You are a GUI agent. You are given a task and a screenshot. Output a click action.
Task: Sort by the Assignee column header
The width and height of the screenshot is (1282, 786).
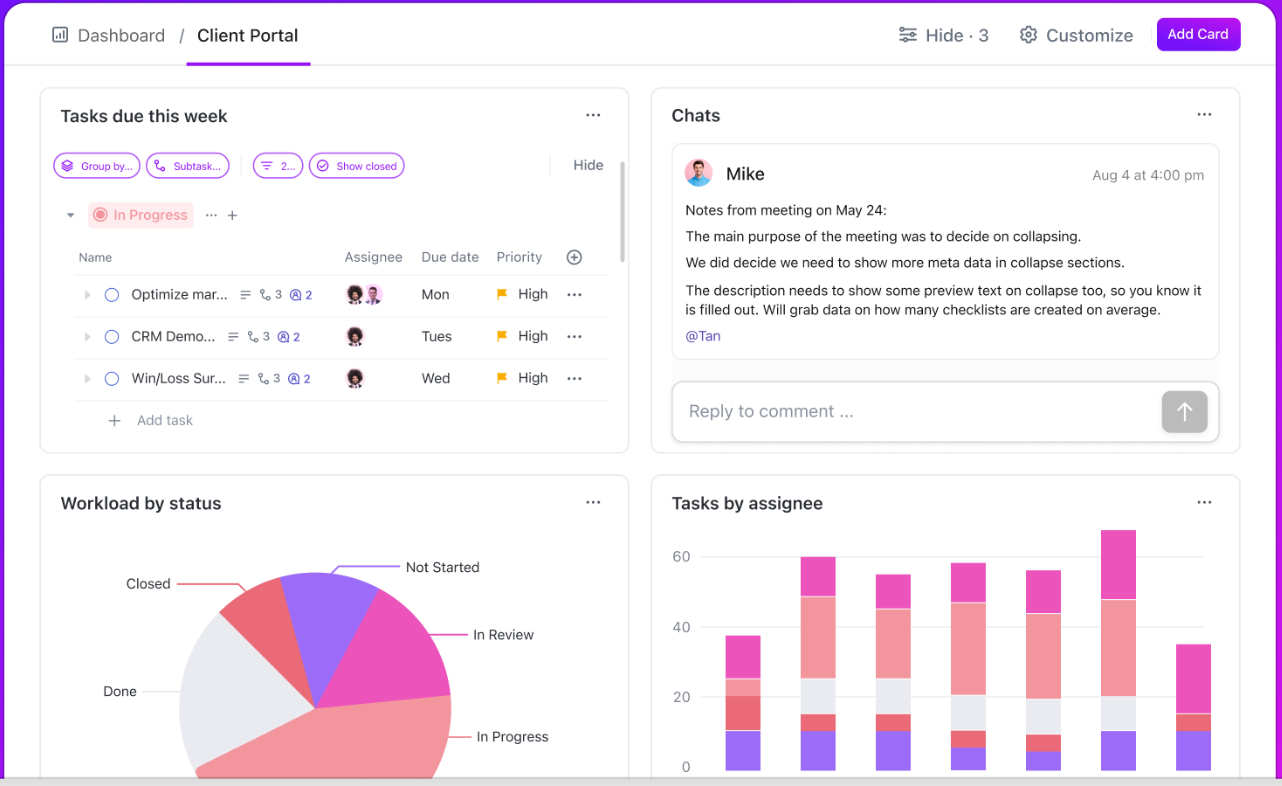(x=373, y=257)
